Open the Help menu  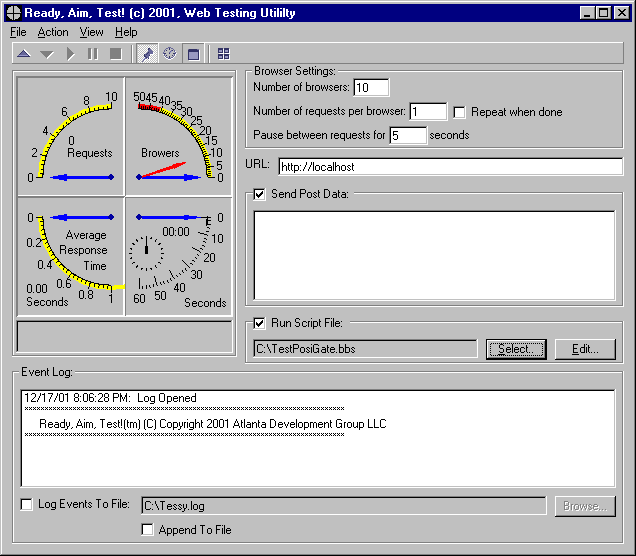tap(126, 32)
